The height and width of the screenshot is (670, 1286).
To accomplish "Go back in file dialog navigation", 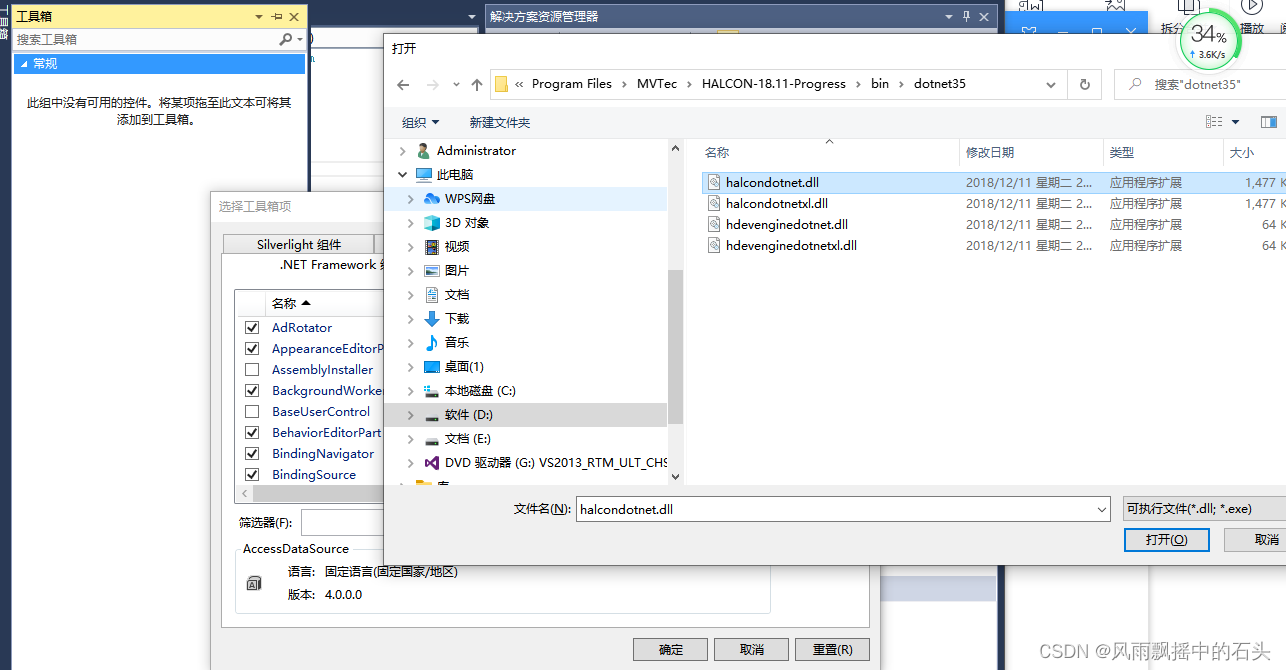I will [x=403, y=85].
